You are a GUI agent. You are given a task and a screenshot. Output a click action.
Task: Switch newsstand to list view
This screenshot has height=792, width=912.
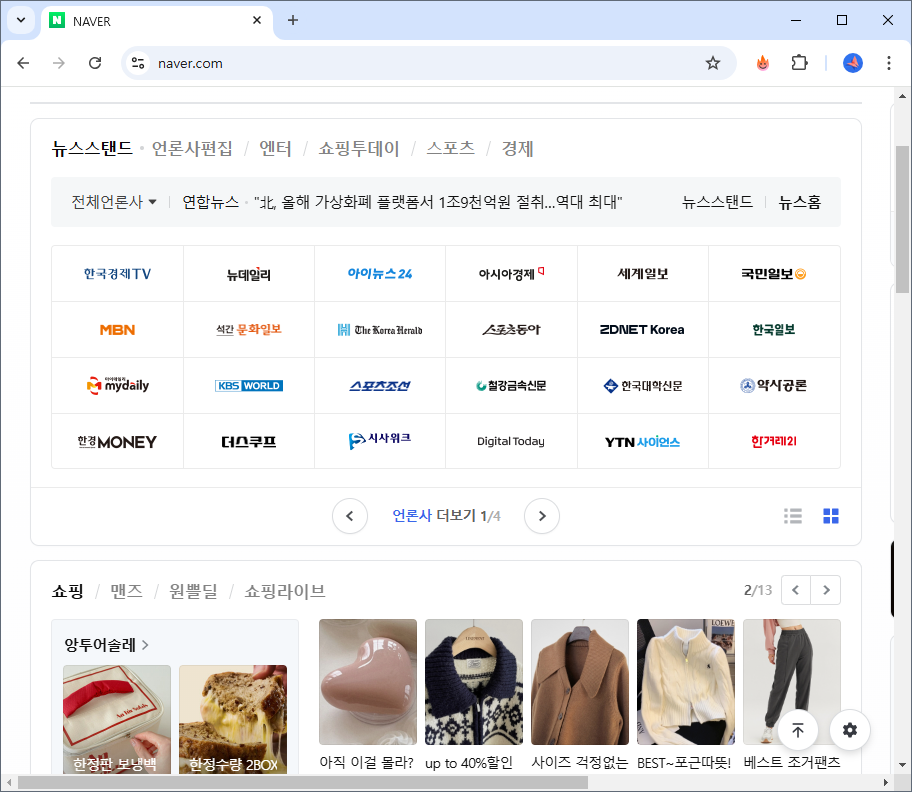(793, 516)
